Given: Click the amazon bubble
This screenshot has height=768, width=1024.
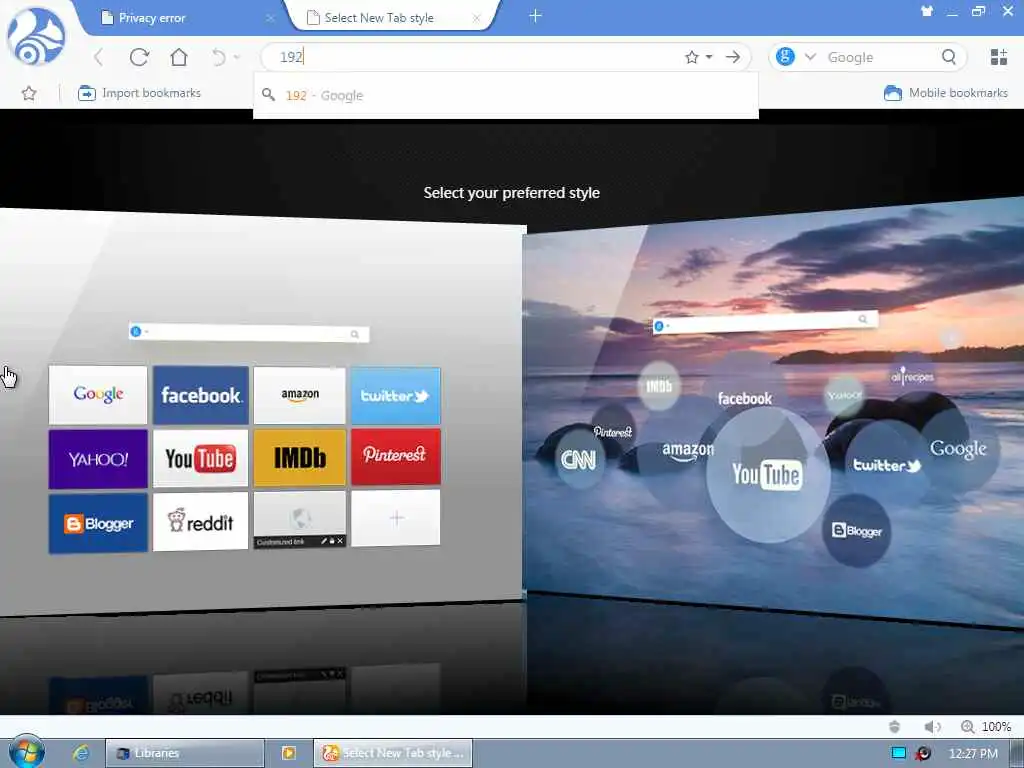Looking at the screenshot, I should click(688, 451).
